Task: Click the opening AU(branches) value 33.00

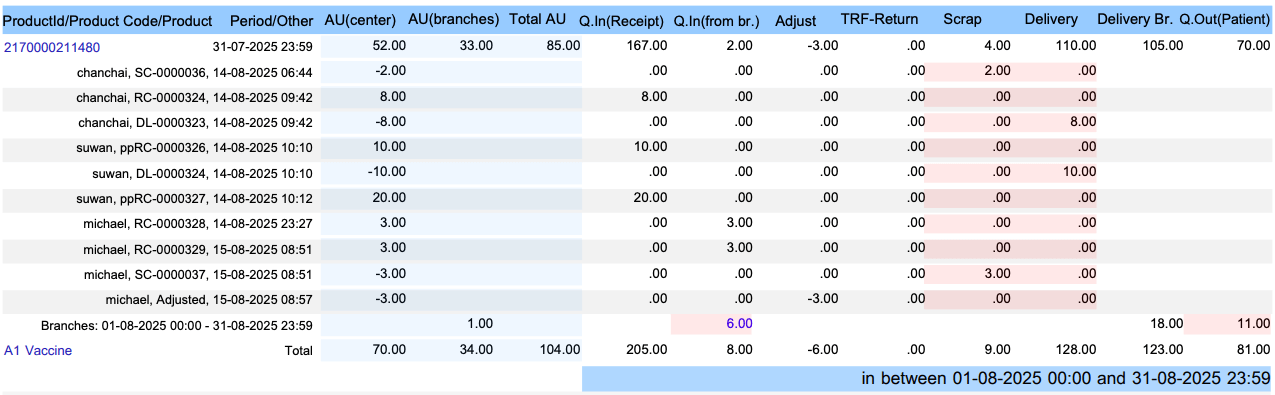Action: pos(476,46)
